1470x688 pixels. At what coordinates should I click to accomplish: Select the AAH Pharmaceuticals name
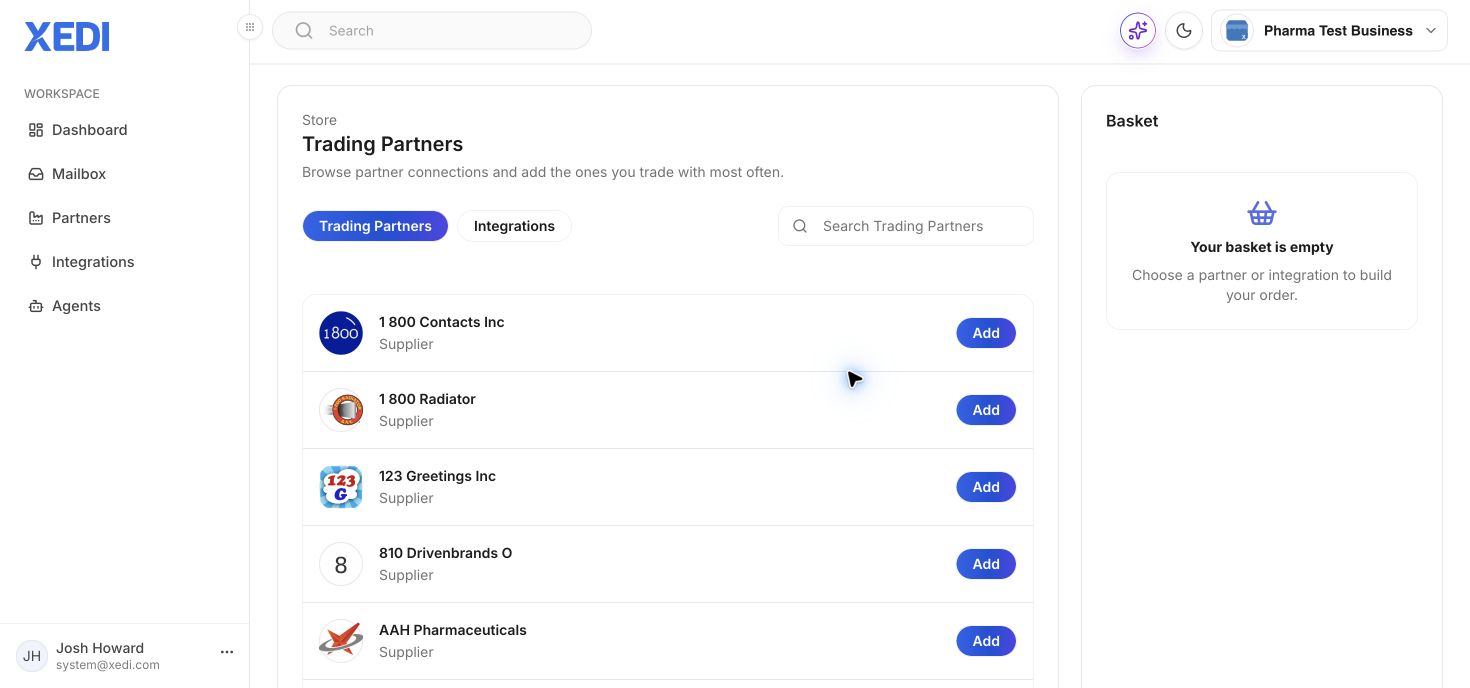click(x=453, y=630)
